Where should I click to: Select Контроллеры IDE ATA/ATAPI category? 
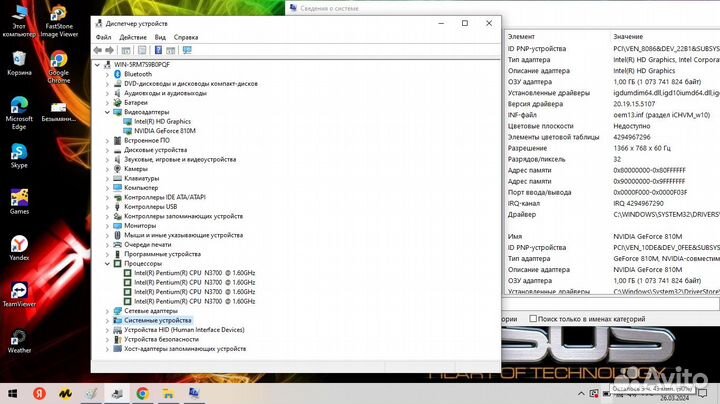164,197
